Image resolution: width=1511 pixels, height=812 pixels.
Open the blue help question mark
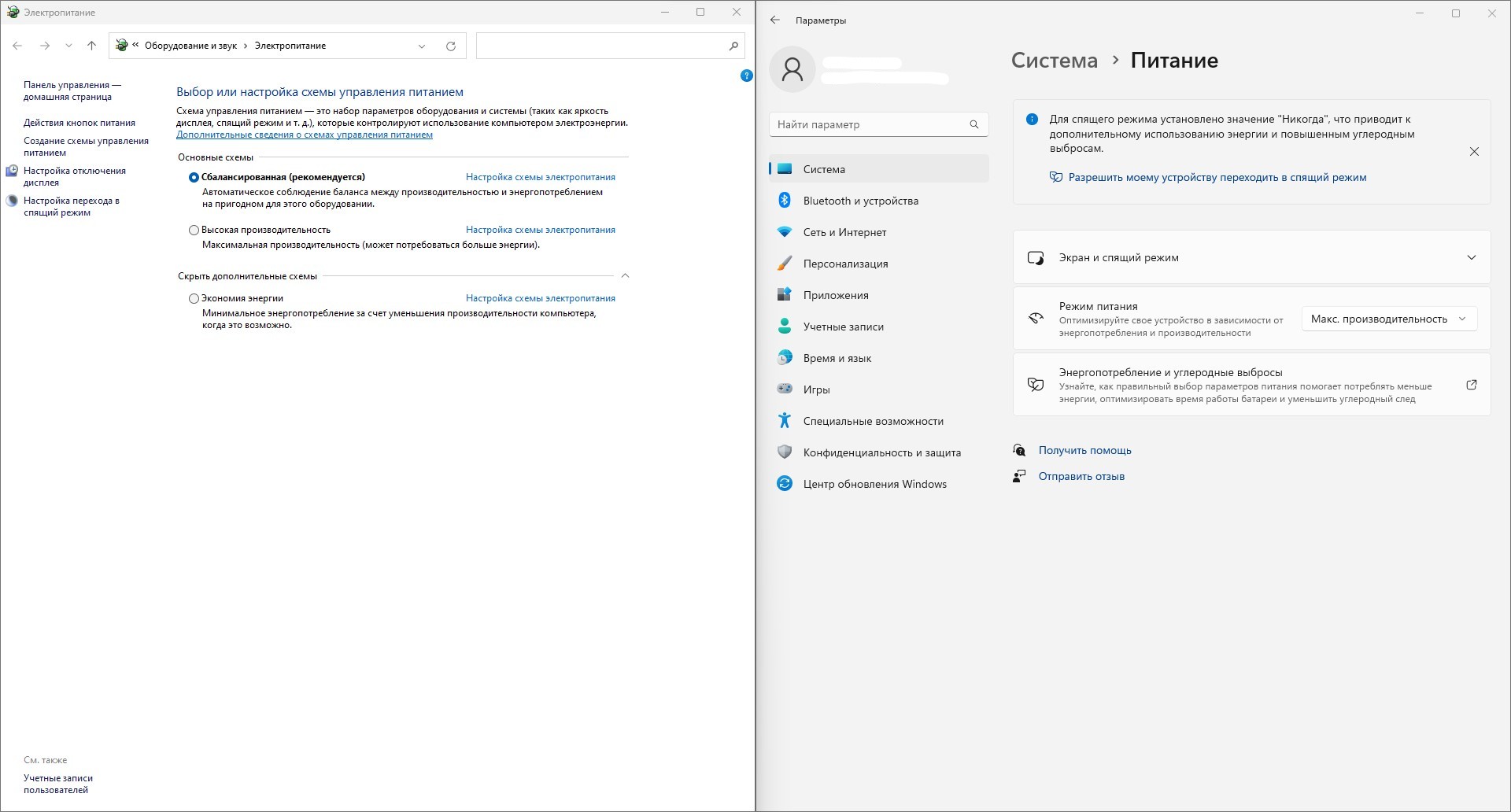[747, 76]
